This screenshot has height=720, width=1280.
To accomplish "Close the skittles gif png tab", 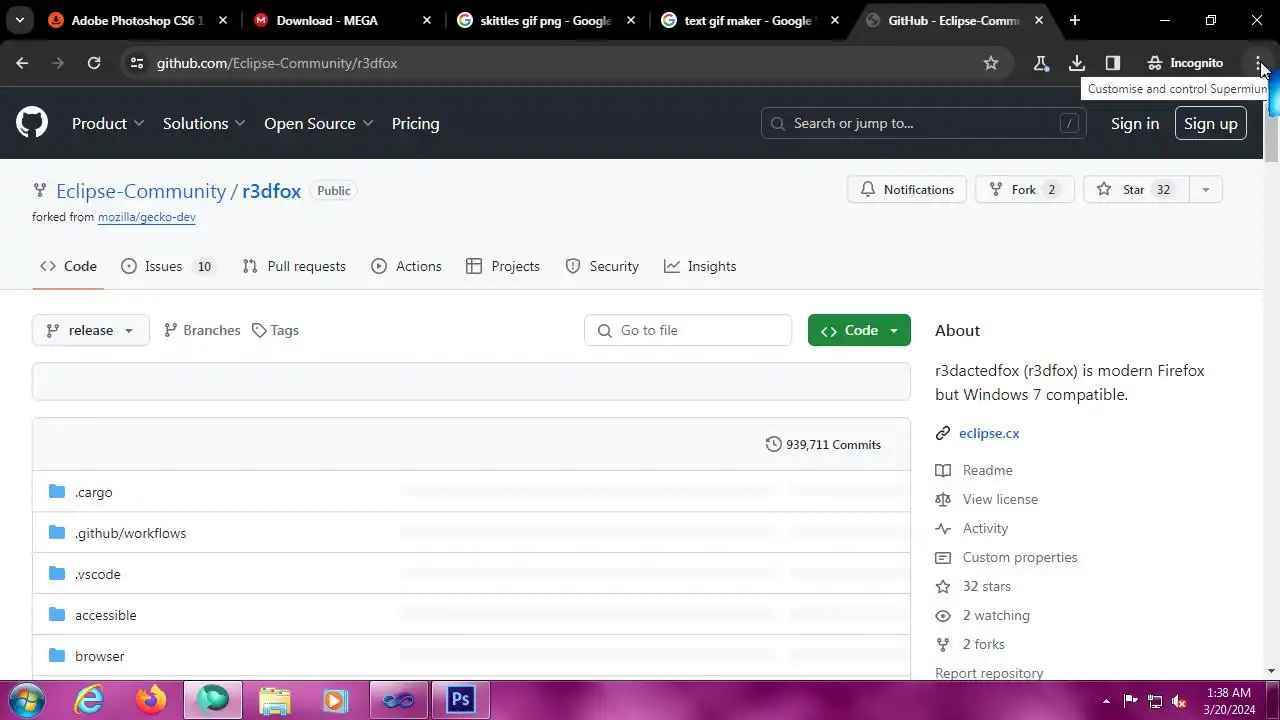I will [631, 20].
